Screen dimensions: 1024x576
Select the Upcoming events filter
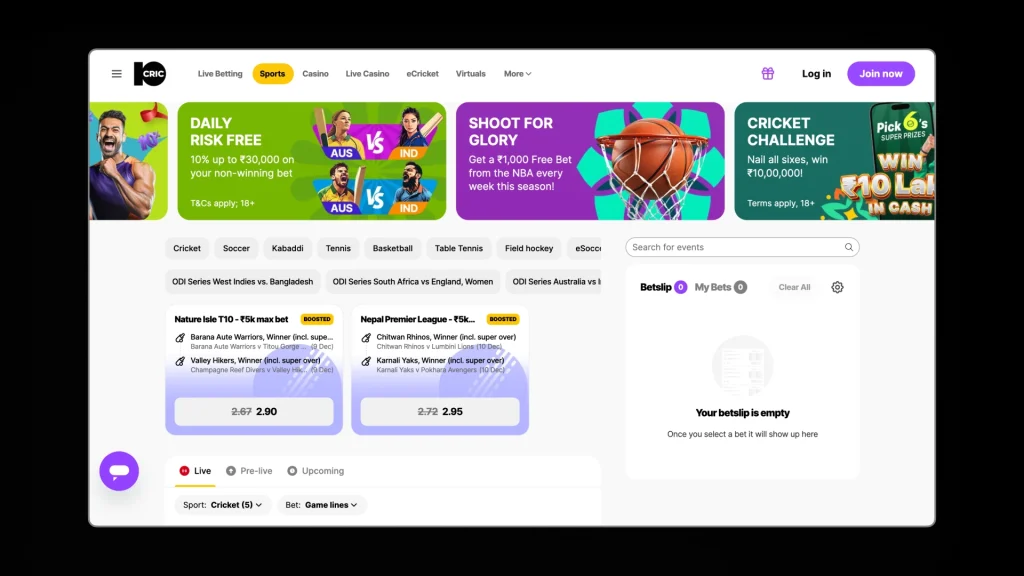tap(315, 471)
